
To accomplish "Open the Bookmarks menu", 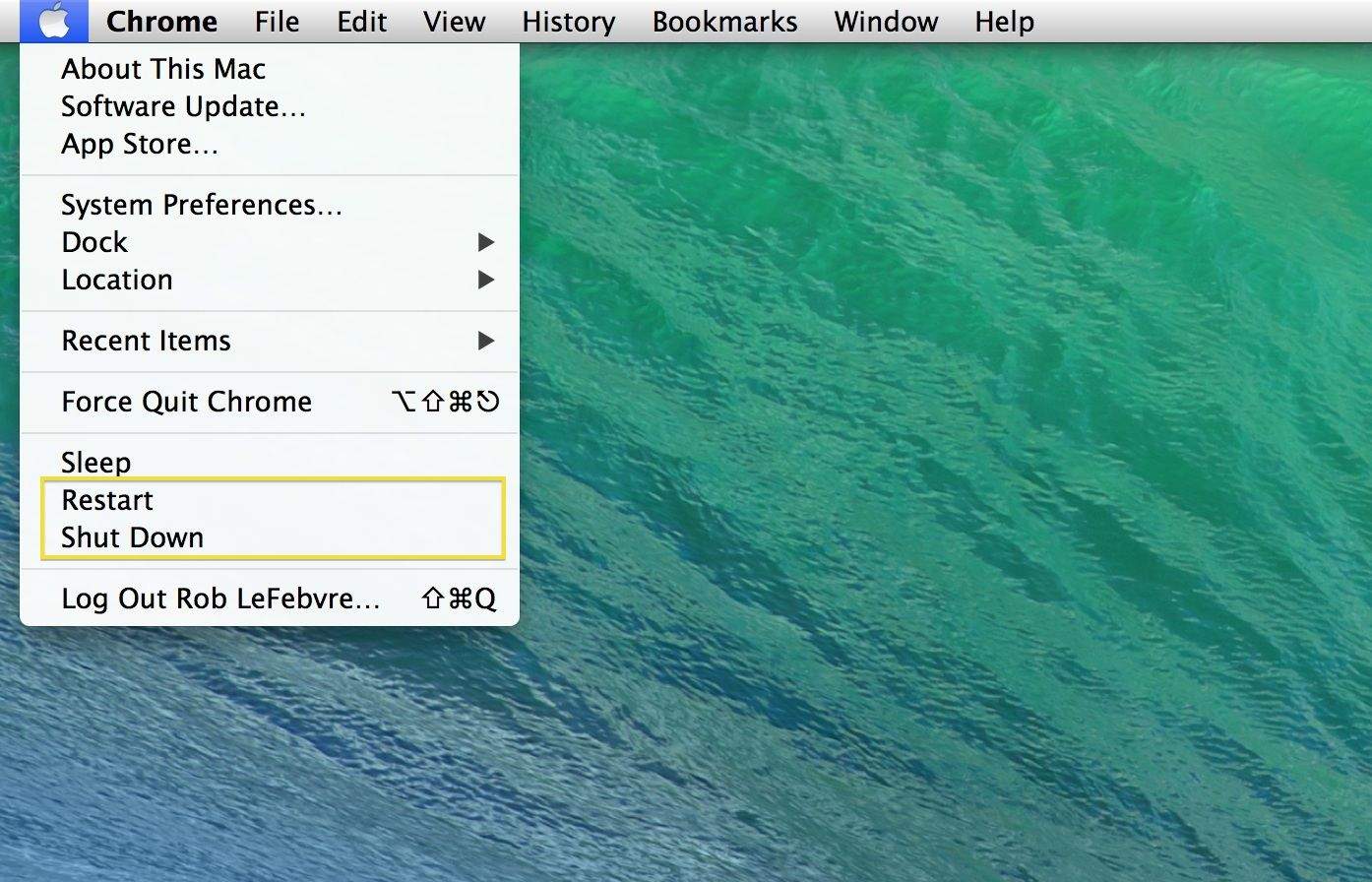I will point(724,21).
